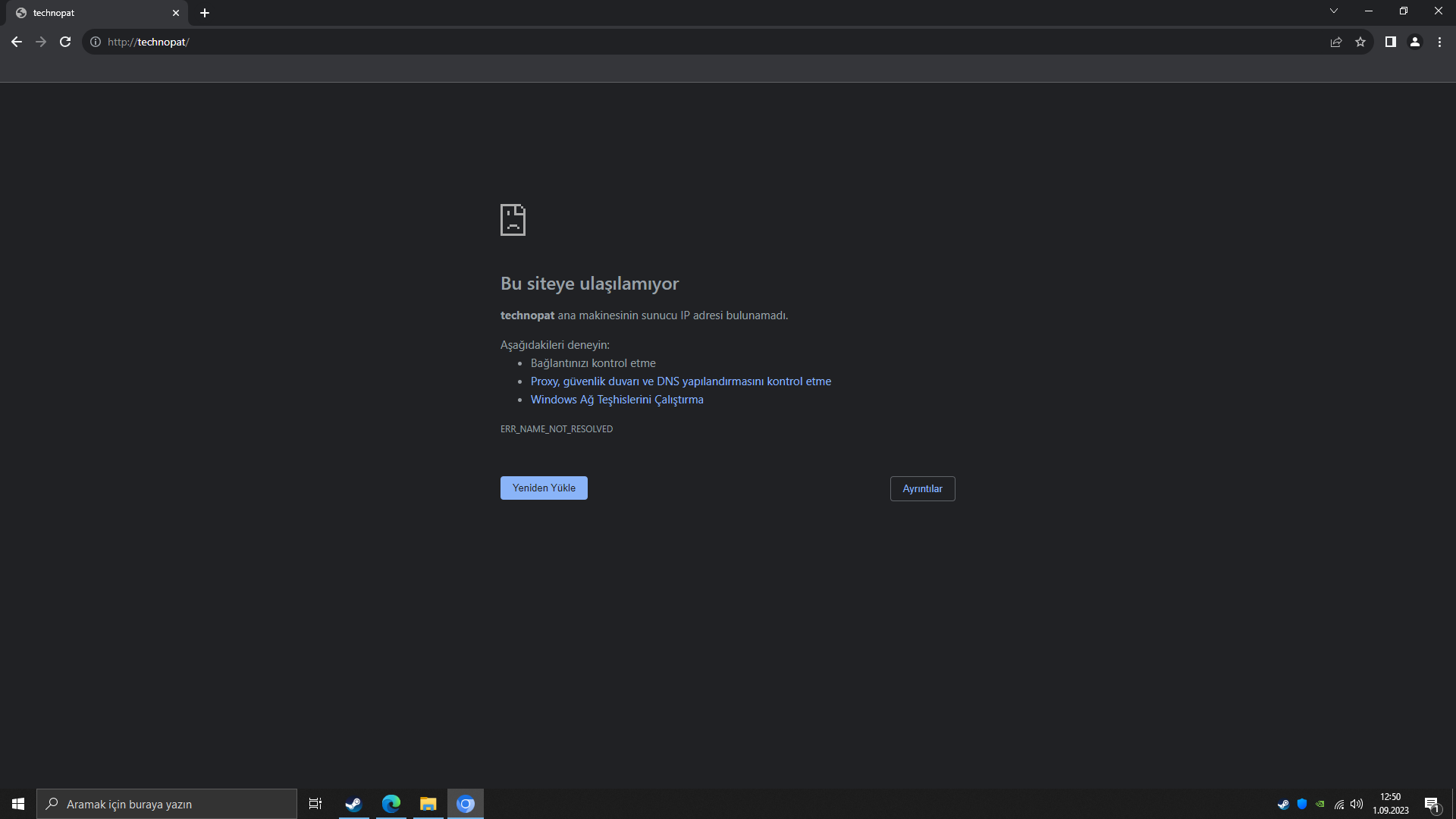The image size is (1456, 819).
Task: Open the volume speaker tray icon
Action: tap(1357, 804)
